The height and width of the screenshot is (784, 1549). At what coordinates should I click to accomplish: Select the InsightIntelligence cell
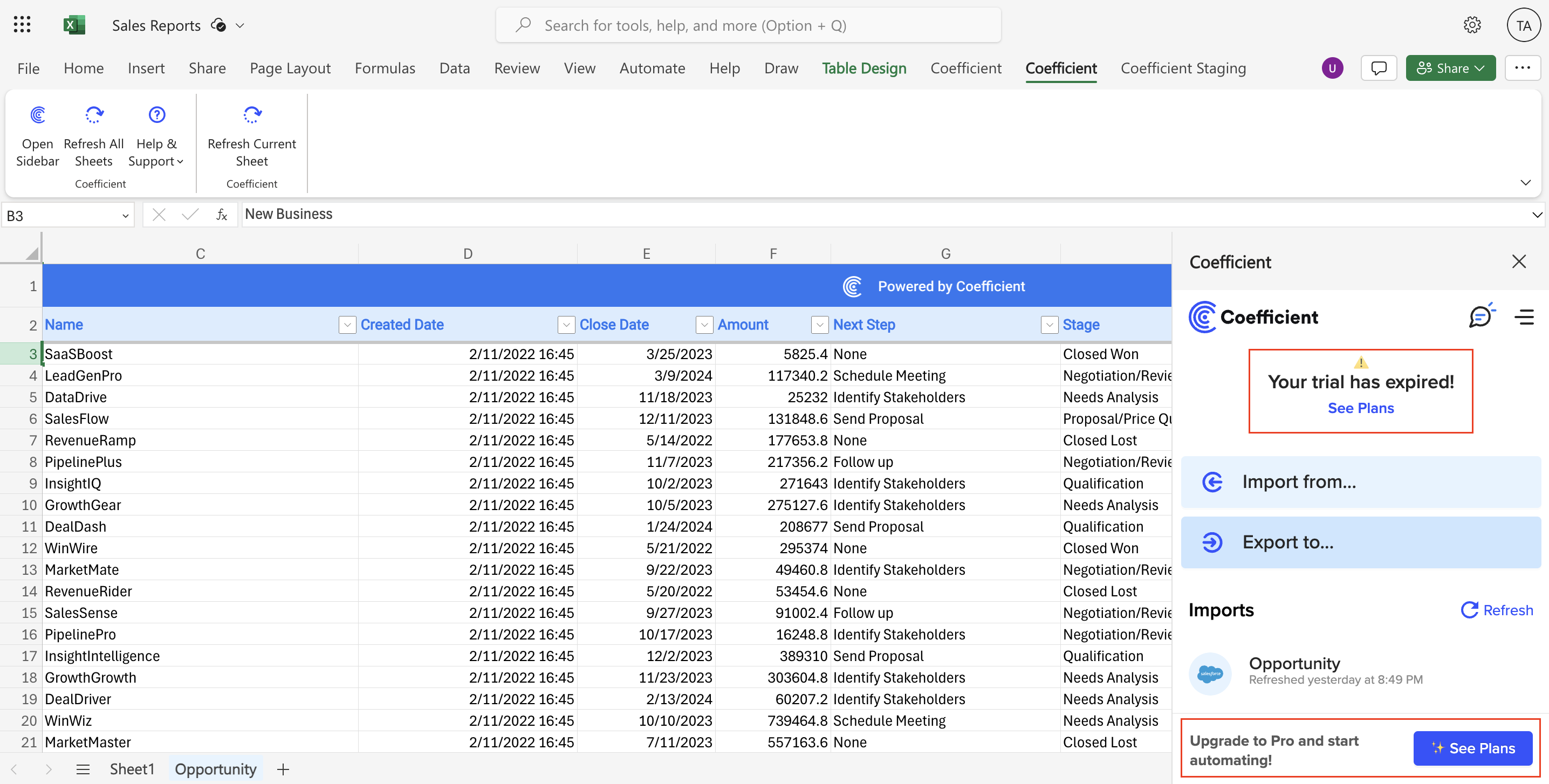click(x=200, y=656)
